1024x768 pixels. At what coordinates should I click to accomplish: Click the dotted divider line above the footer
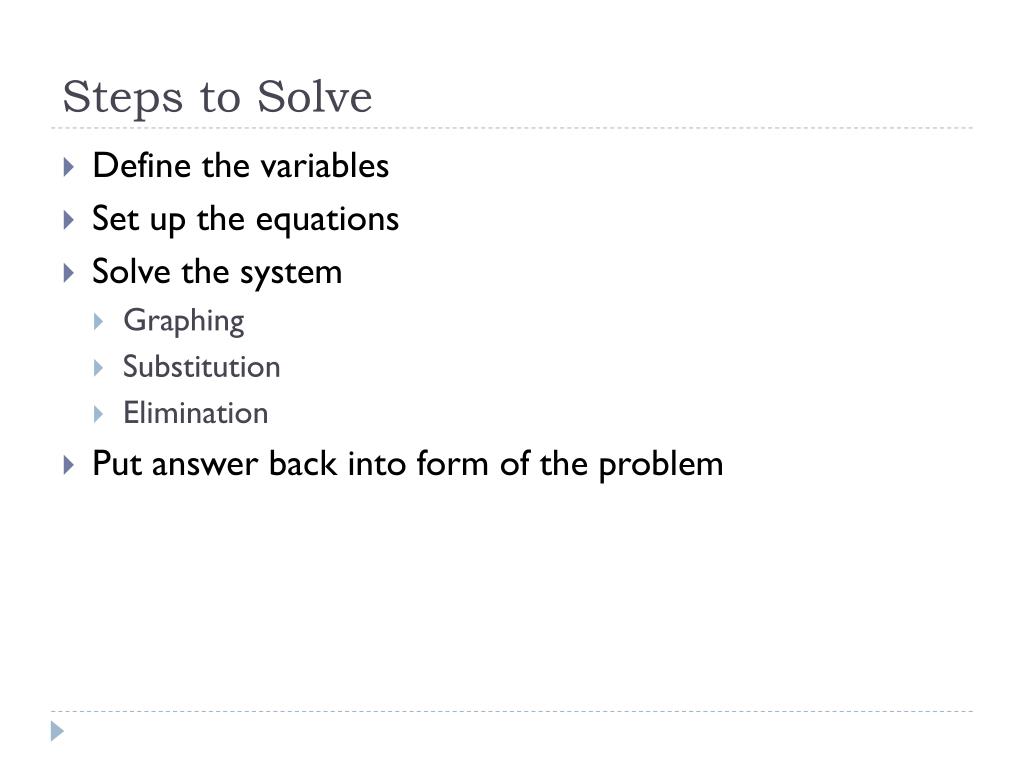click(512, 711)
